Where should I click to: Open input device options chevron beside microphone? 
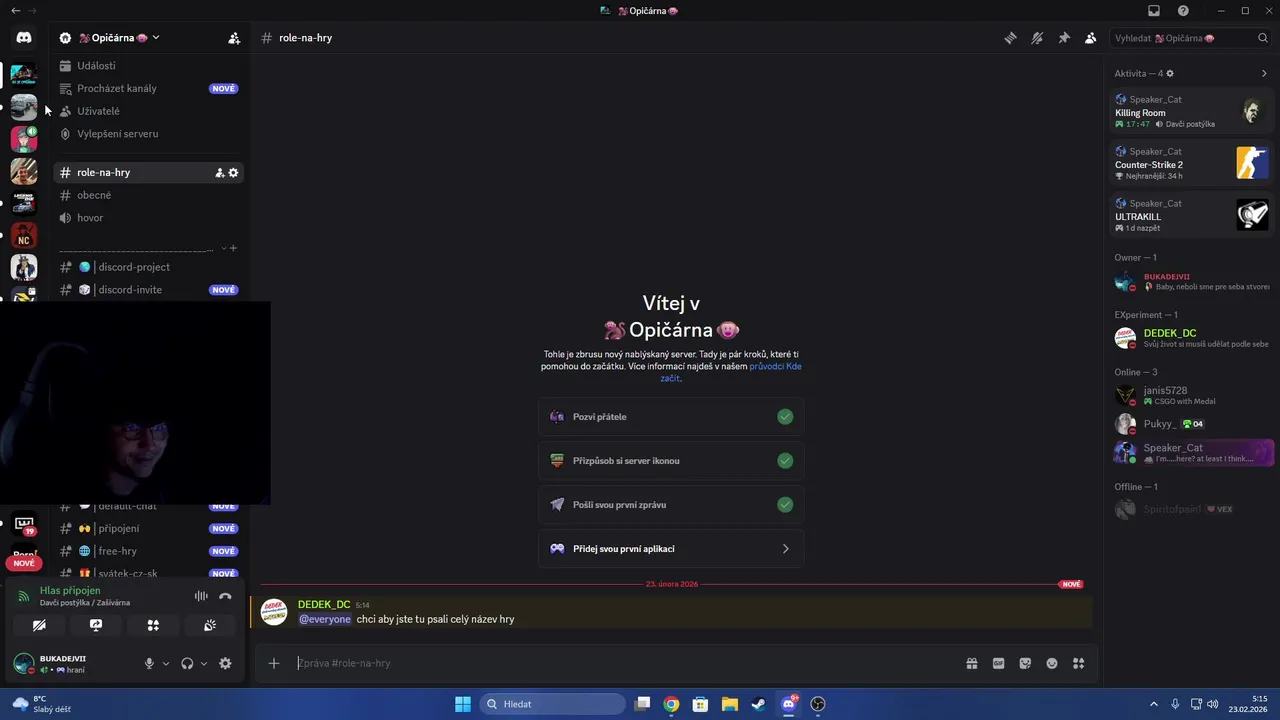click(x=166, y=663)
